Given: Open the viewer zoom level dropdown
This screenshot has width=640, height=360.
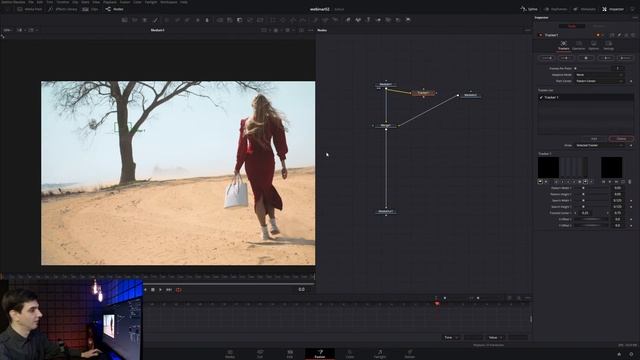Looking at the screenshot, I should tap(7, 30).
